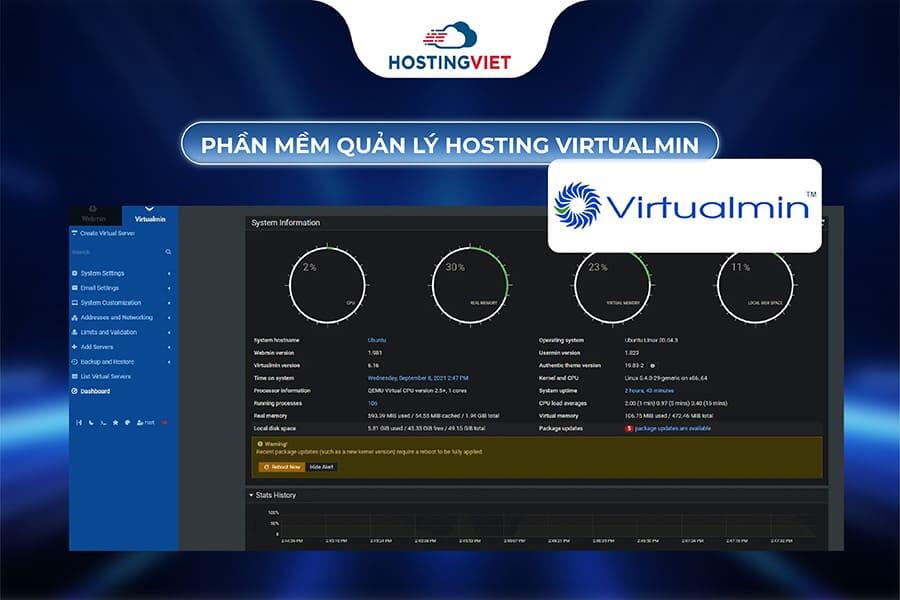Click the List Virtual Servers icon
The width and height of the screenshot is (900, 600).
(x=73, y=375)
